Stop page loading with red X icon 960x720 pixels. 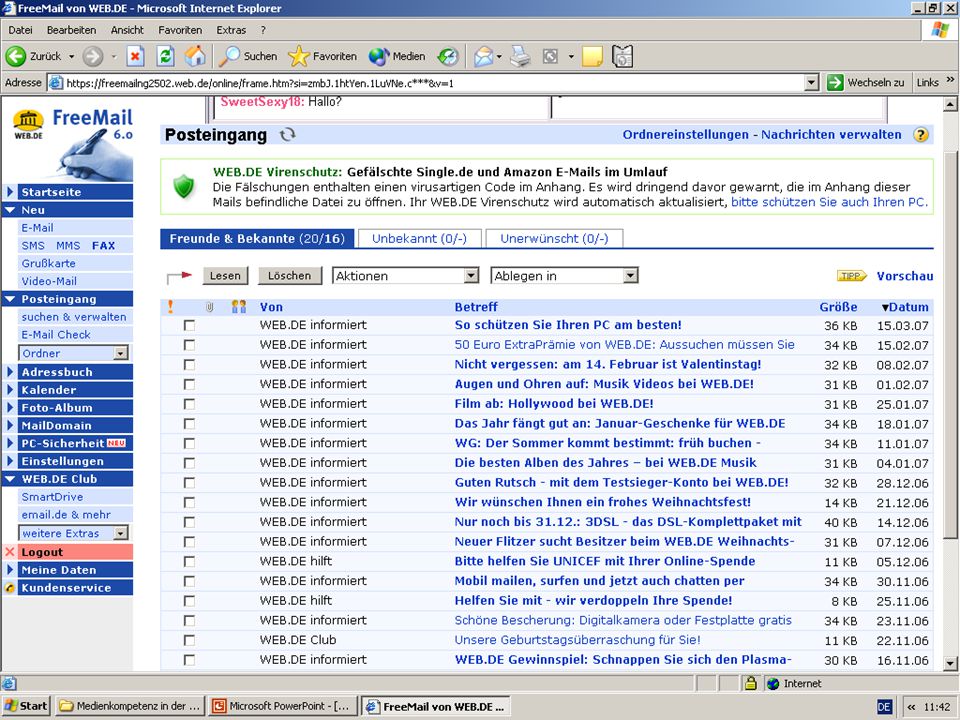[135, 56]
